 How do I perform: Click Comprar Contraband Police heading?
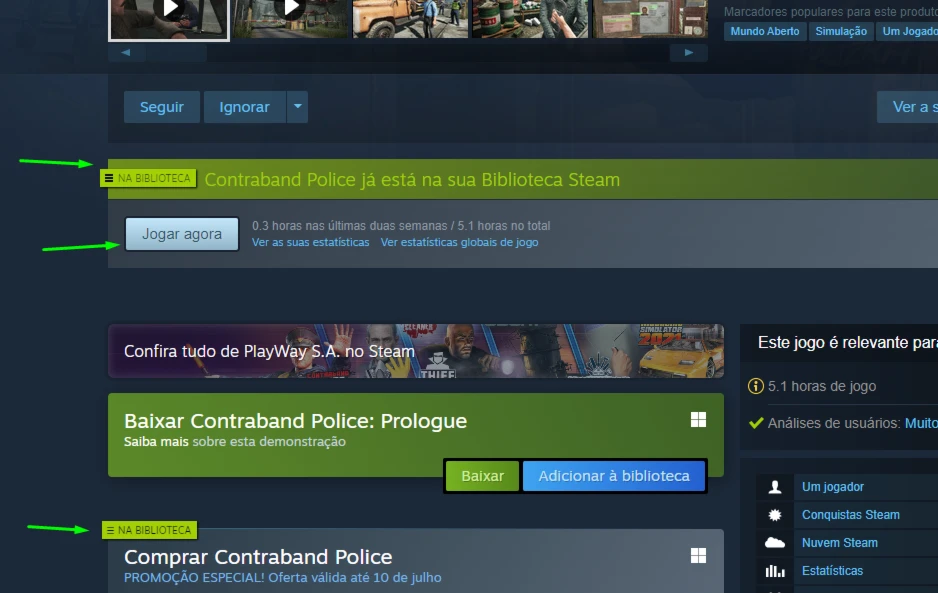tap(258, 557)
